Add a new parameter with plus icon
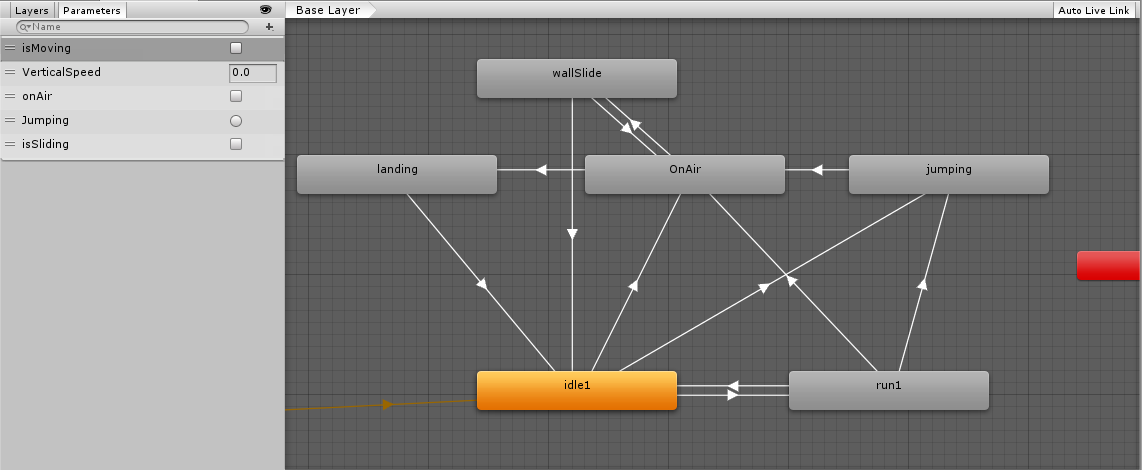Screen dimensions: 1142x470 [x=269, y=27]
